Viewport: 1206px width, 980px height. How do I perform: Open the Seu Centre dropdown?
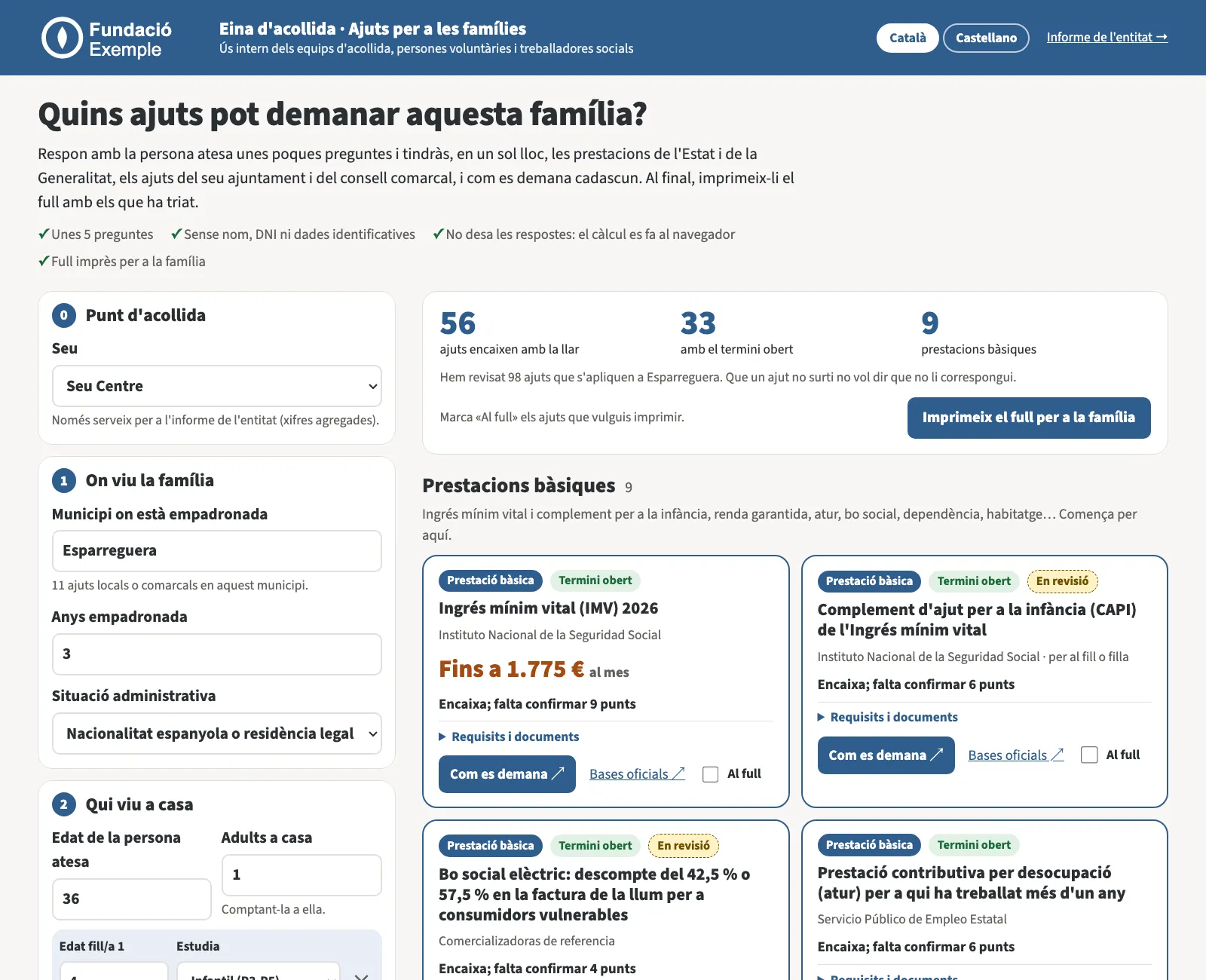(217, 386)
